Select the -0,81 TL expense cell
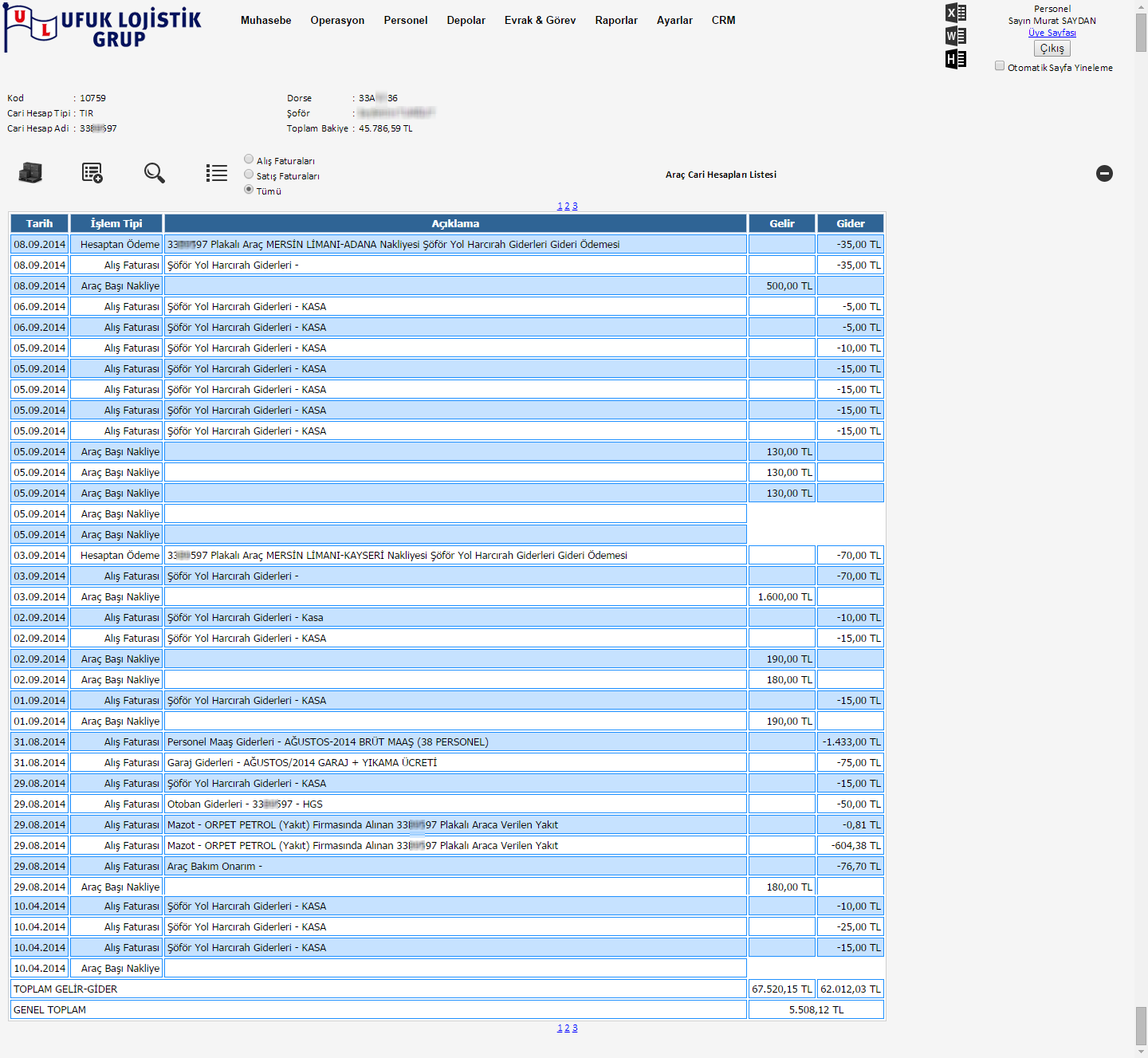This screenshot has height=1058, width=1148. pos(851,824)
